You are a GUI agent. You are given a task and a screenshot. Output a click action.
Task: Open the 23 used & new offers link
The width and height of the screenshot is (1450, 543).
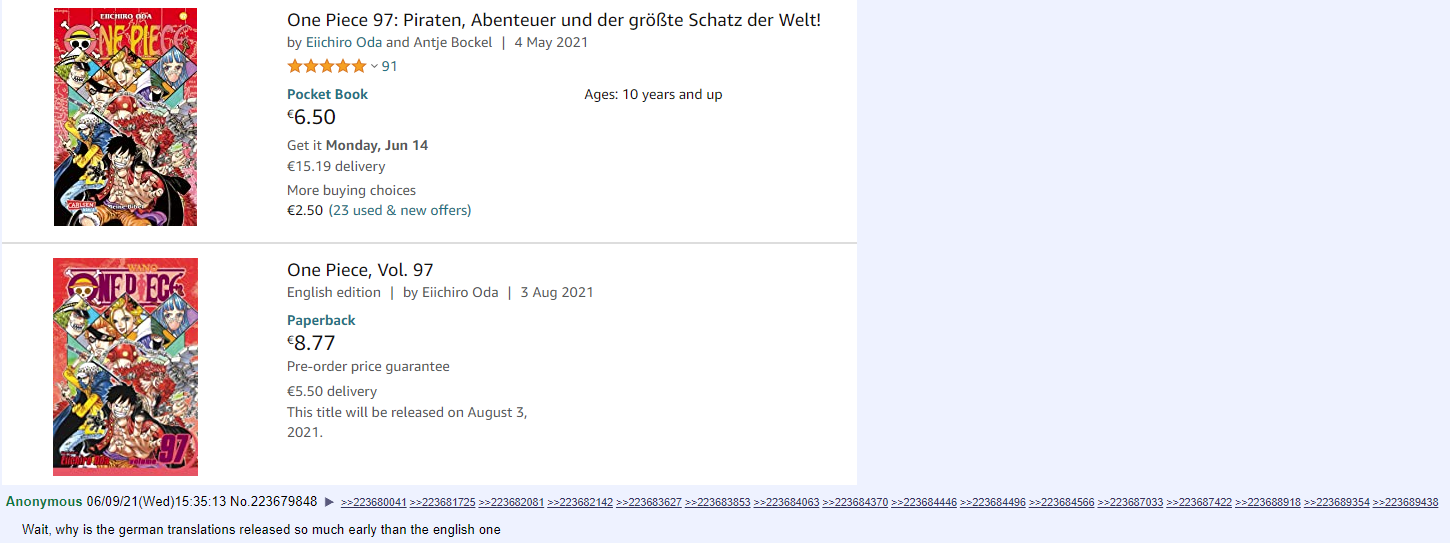[x=400, y=210]
